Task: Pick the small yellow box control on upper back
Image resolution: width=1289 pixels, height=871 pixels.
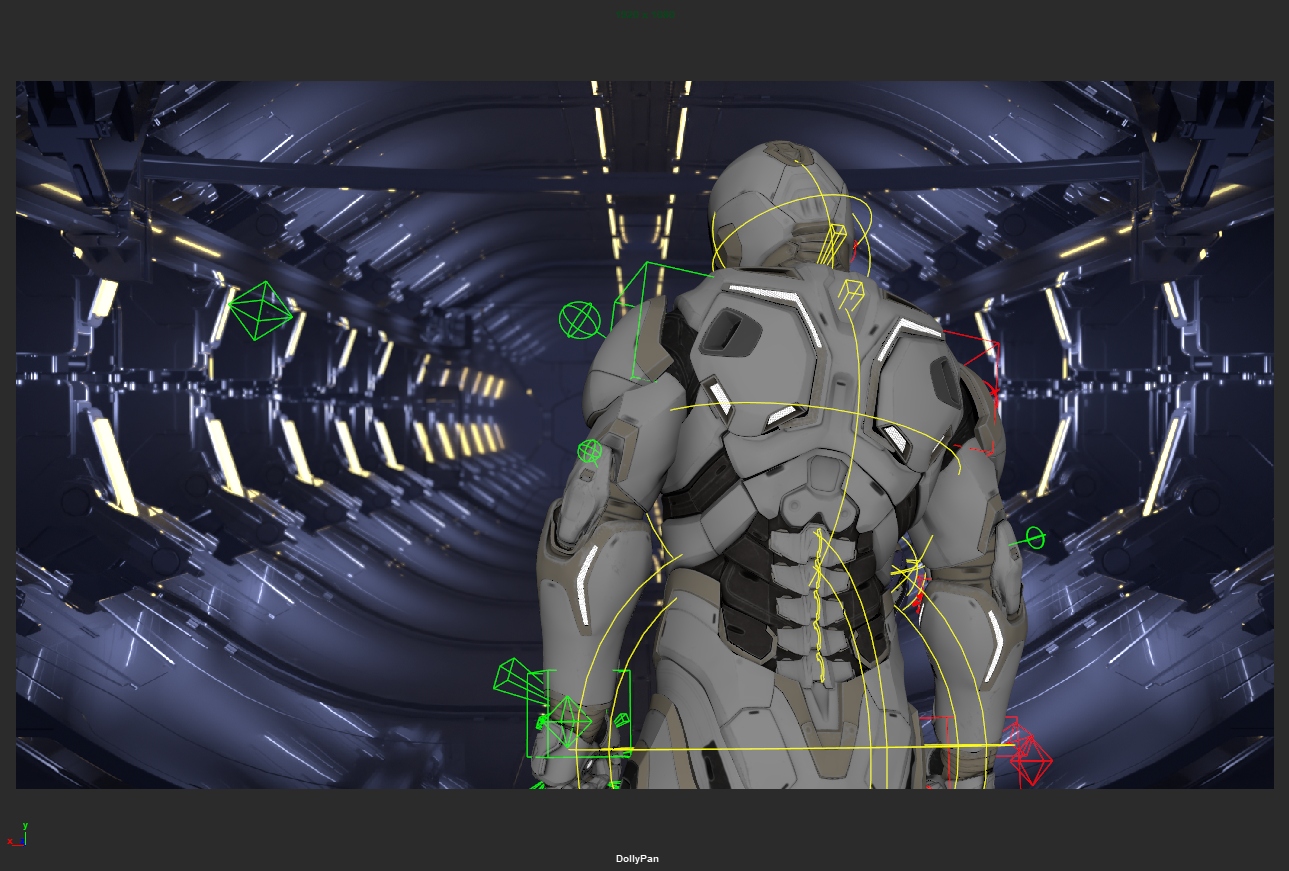Action: tap(850, 293)
